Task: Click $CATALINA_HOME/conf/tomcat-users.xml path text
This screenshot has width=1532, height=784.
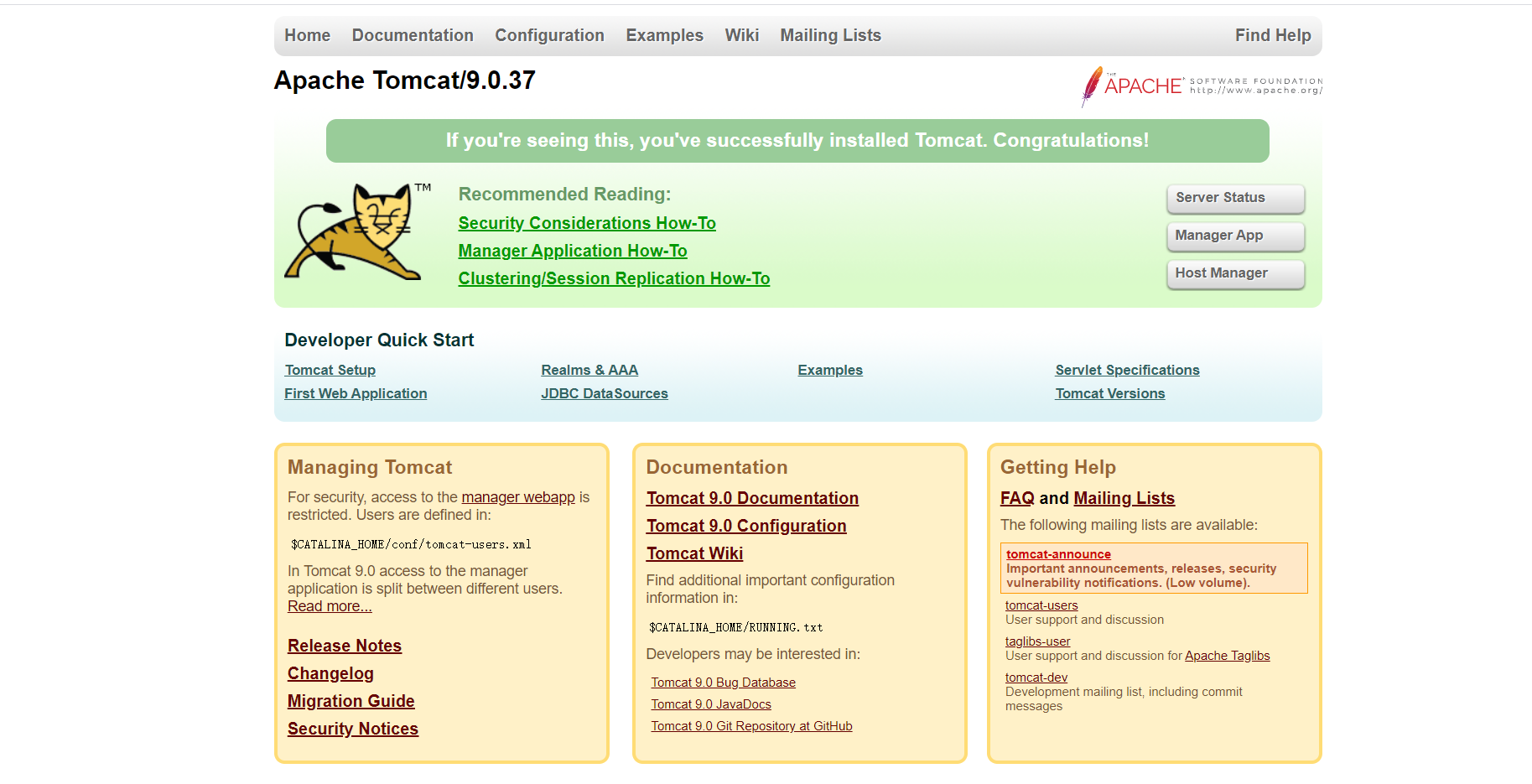Action: point(411,544)
